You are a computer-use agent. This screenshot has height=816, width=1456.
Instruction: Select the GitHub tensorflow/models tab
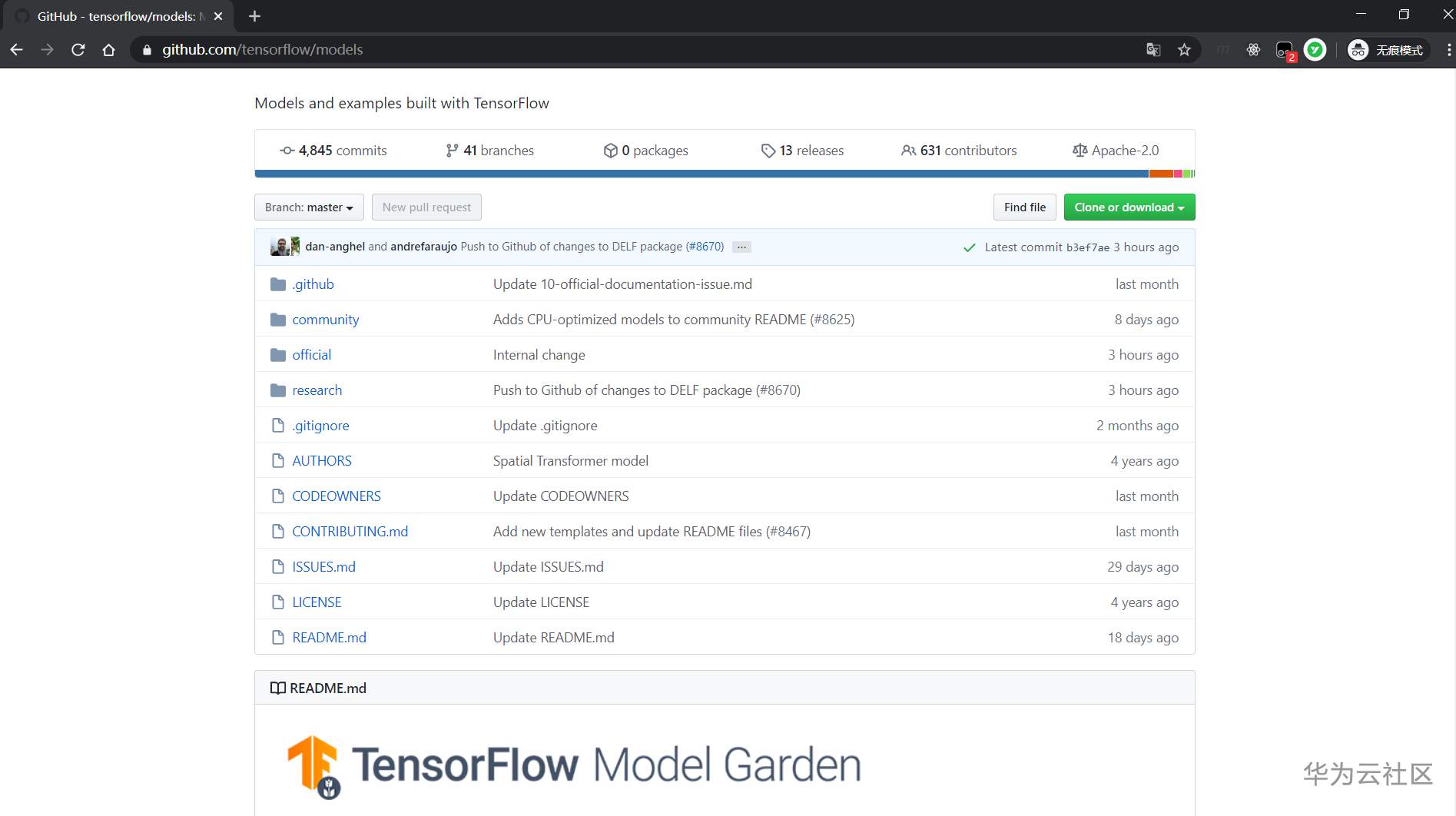115,16
